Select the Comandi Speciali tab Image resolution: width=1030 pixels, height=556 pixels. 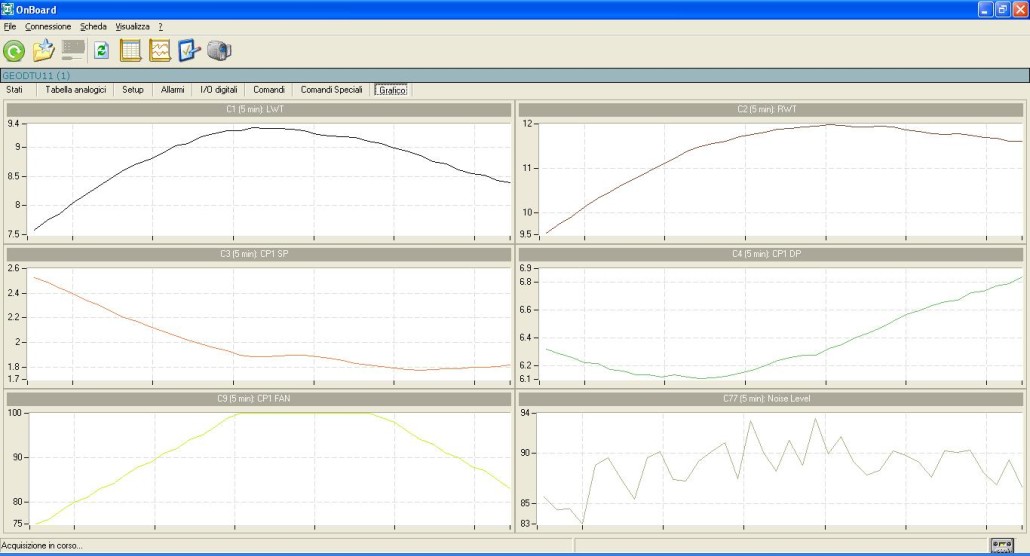[x=331, y=90]
